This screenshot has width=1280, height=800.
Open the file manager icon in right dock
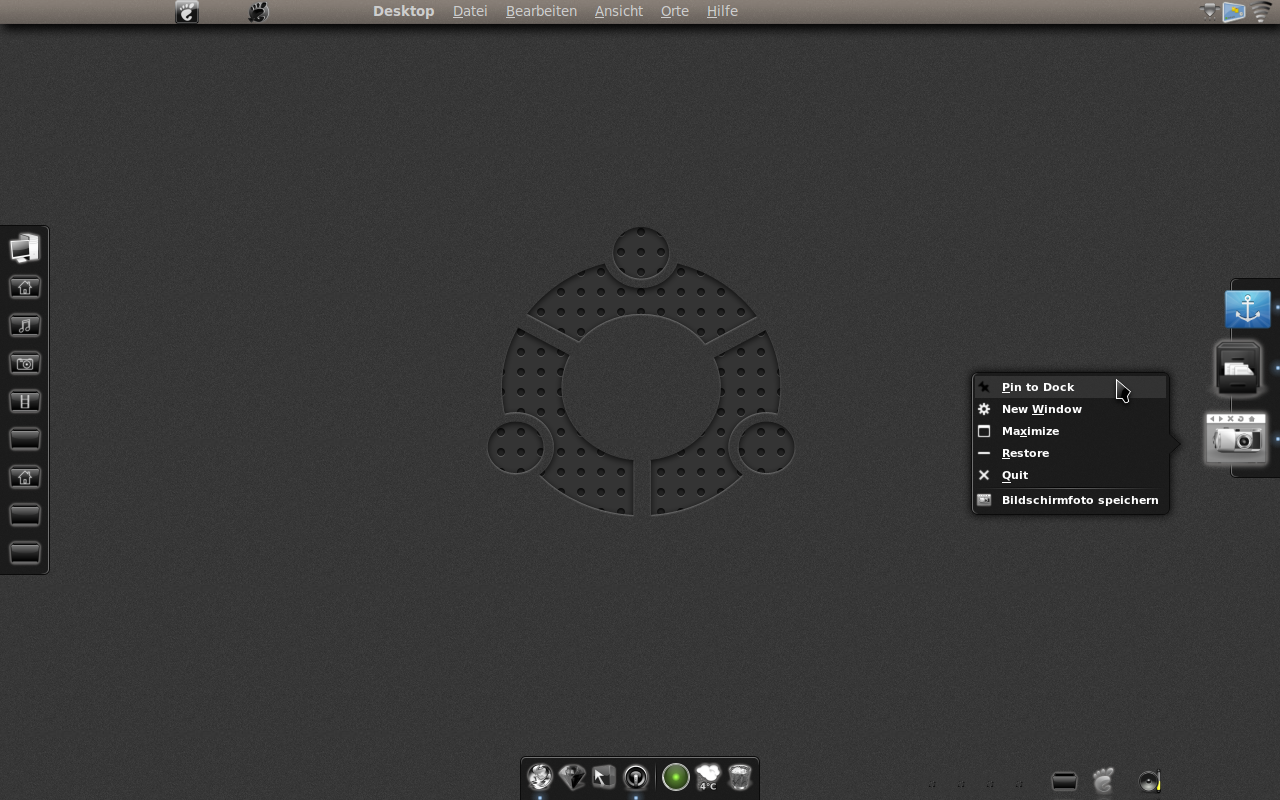(x=1238, y=369)
